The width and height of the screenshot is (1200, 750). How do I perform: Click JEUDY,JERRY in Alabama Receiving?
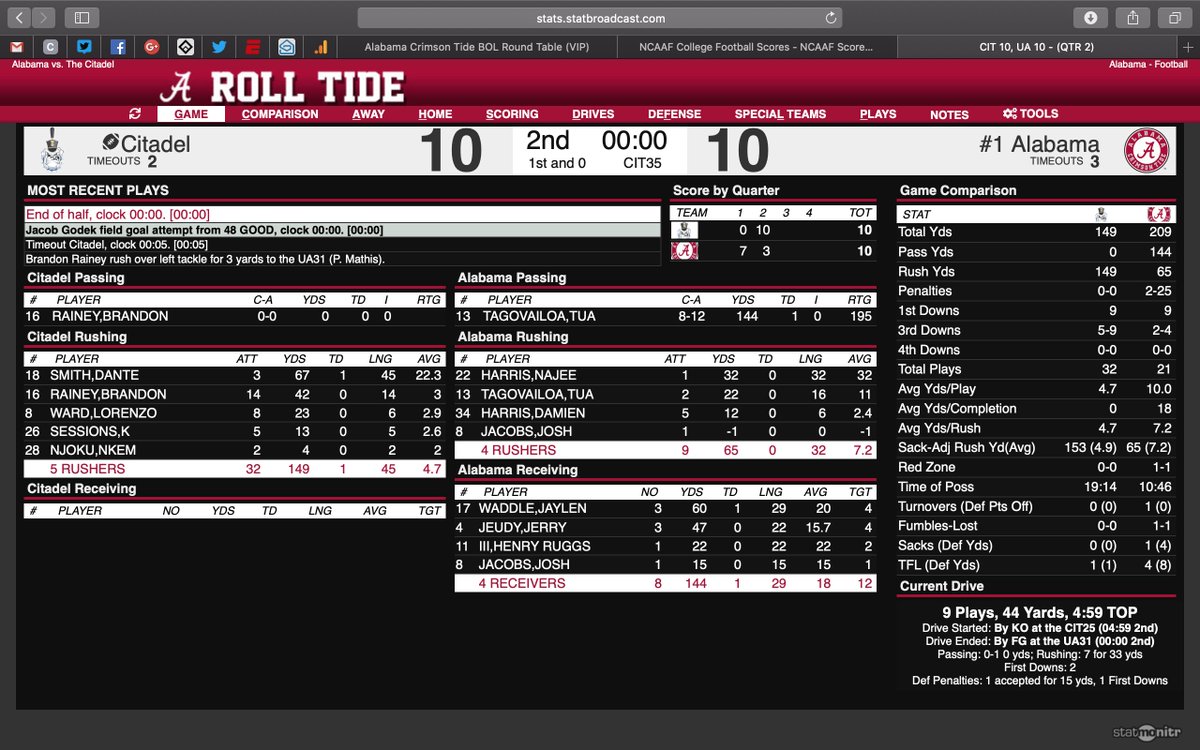[x=522, y=527]
